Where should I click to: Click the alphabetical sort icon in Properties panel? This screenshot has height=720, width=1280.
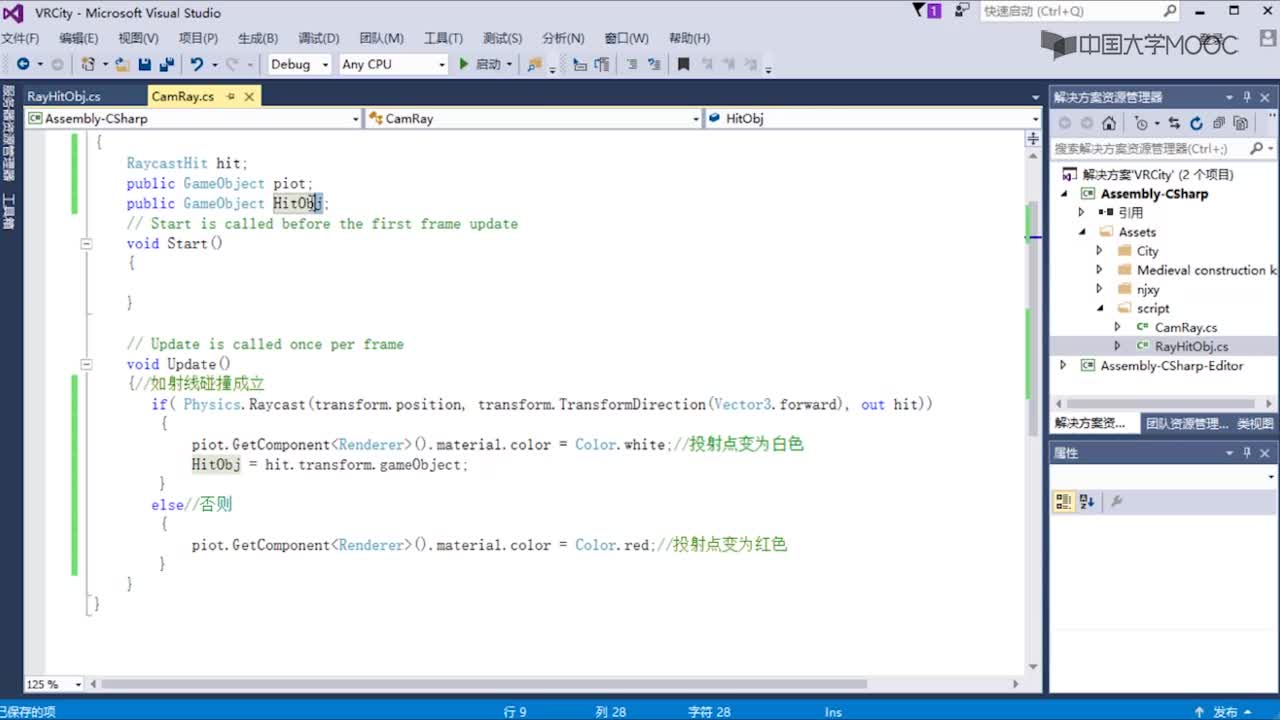[x=1087, y=501]
